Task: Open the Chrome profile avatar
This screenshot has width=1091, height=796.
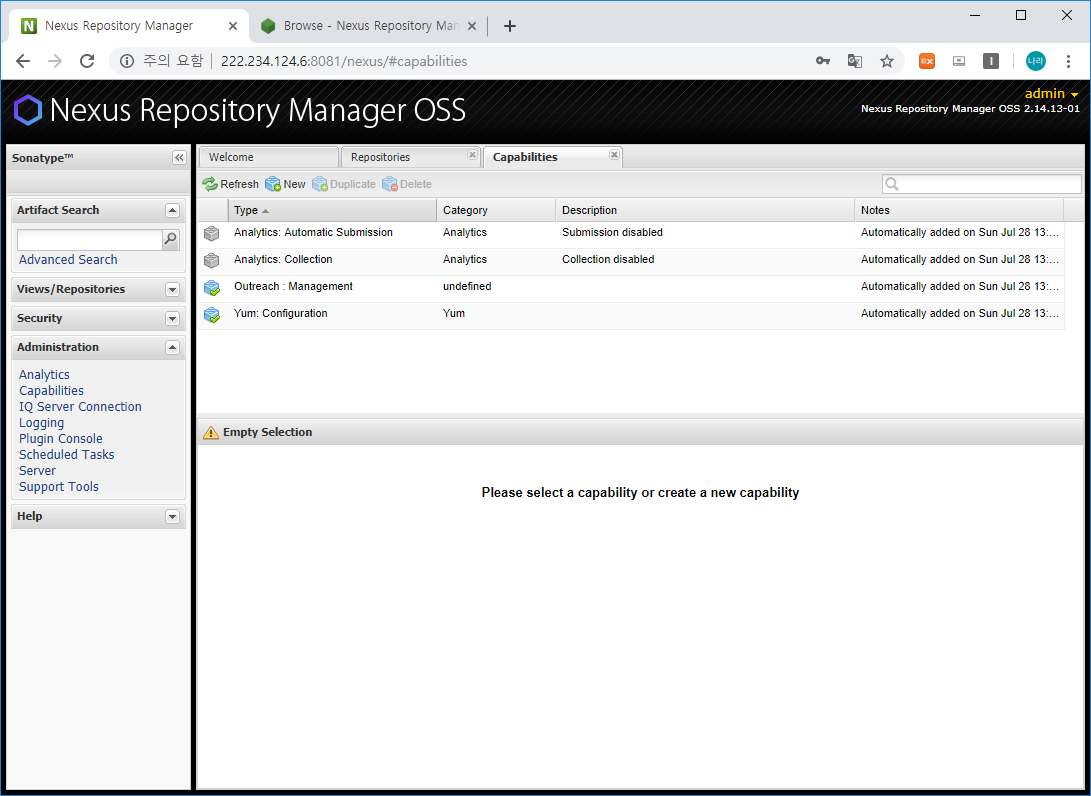Action: (1035, 61)
